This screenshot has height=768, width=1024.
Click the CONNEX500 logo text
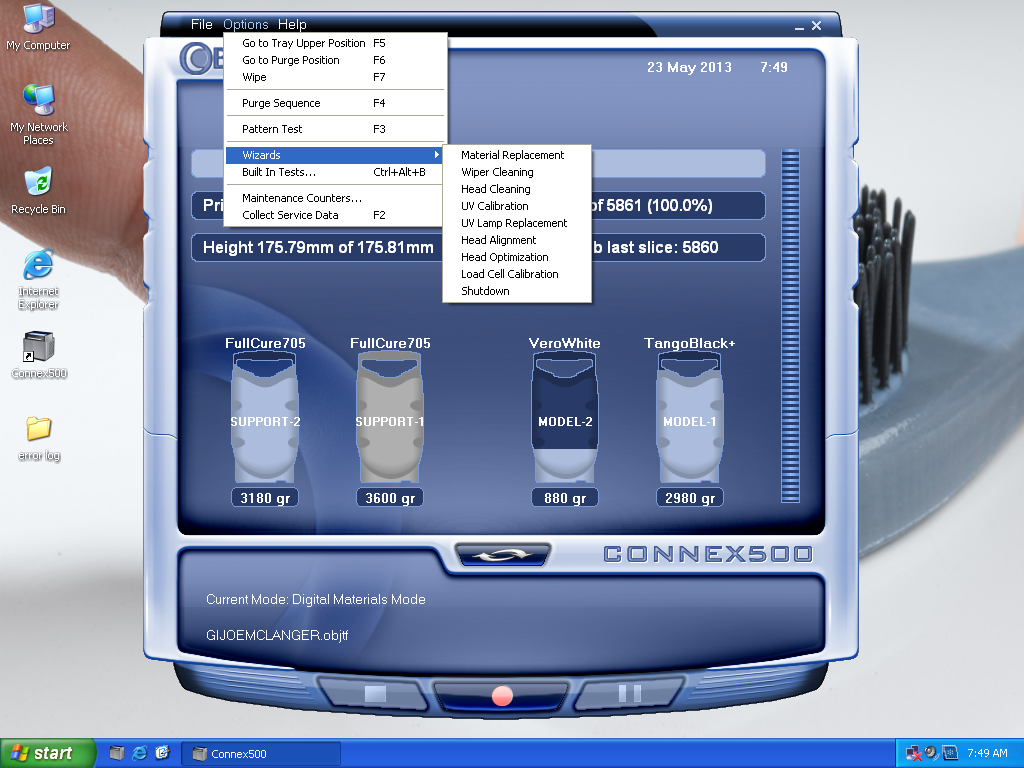708,554
